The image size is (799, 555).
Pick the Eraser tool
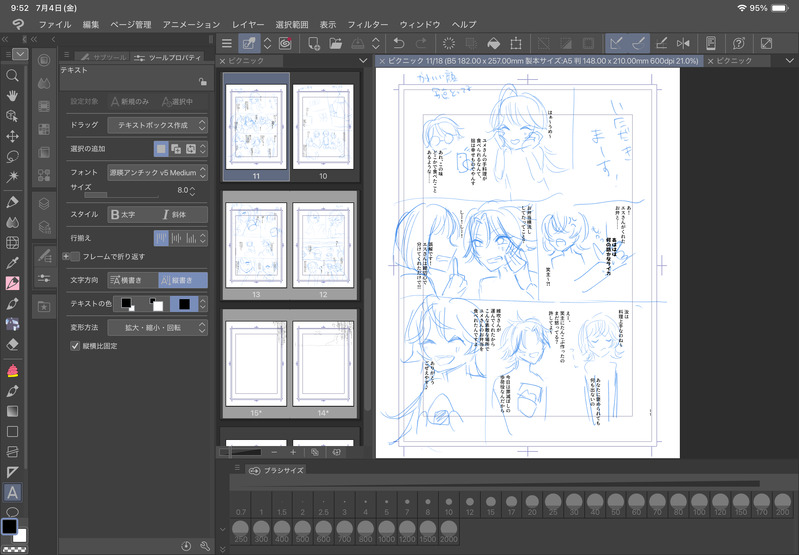pyautogui.click(x=12, y=343)
